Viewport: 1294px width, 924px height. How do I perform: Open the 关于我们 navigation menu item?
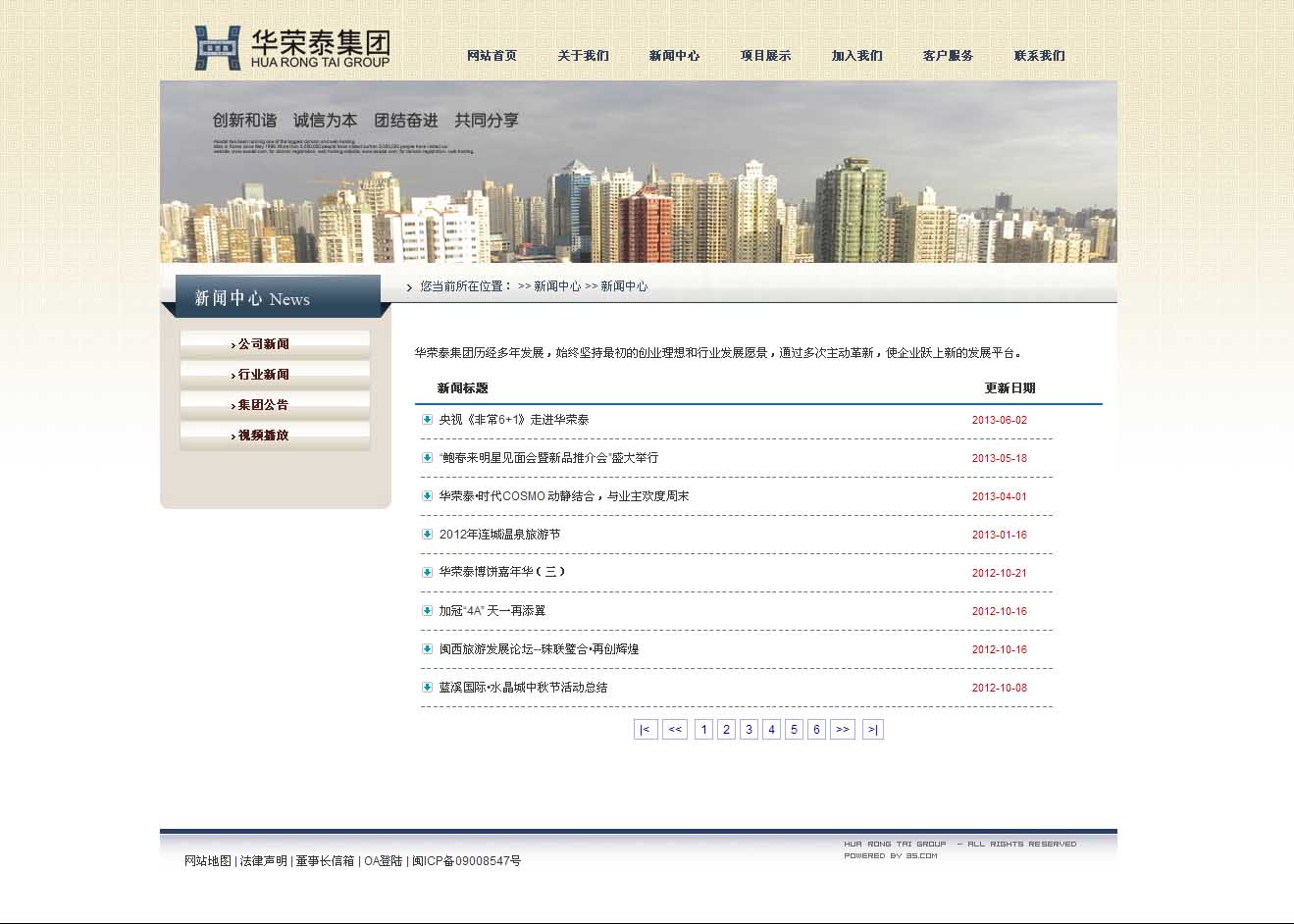pos(583,56)
